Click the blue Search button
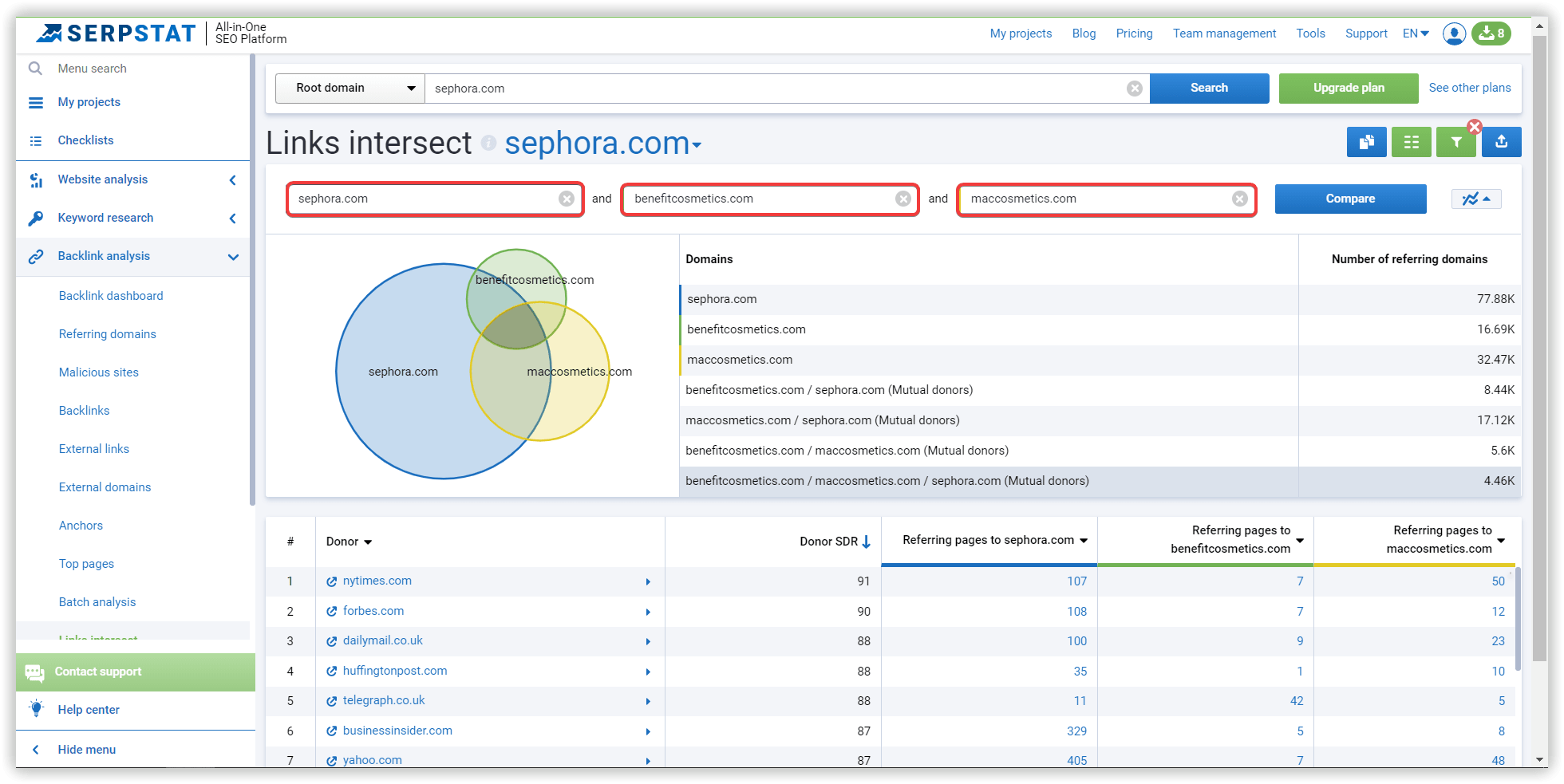This screenshot has width=1564, height=784. point(1209,88)
